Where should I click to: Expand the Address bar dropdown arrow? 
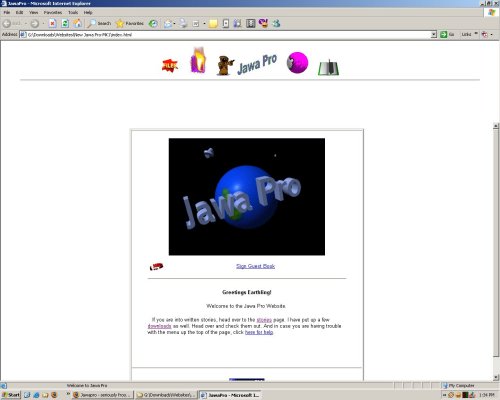pyautogui.click(x=433, y=34)
